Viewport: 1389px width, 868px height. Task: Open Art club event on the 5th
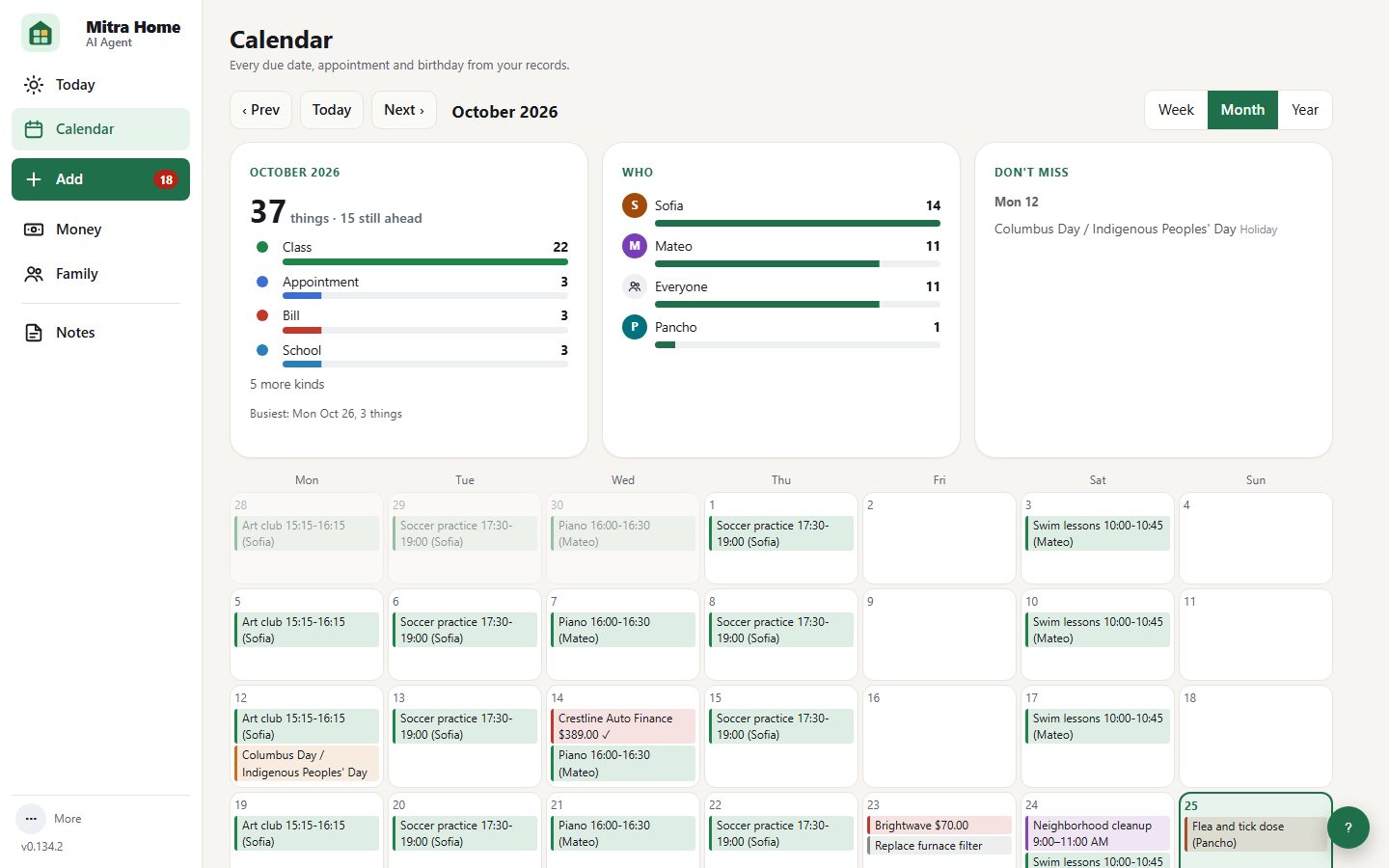(307, 630)
